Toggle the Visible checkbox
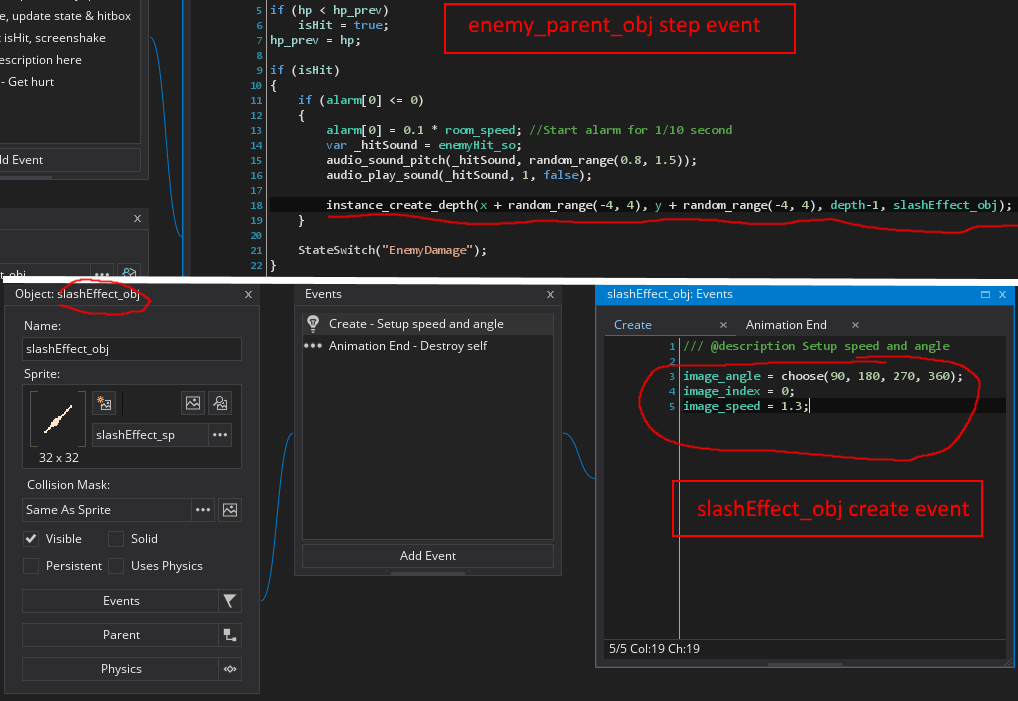1018x701 pixels. pos(31,539)
